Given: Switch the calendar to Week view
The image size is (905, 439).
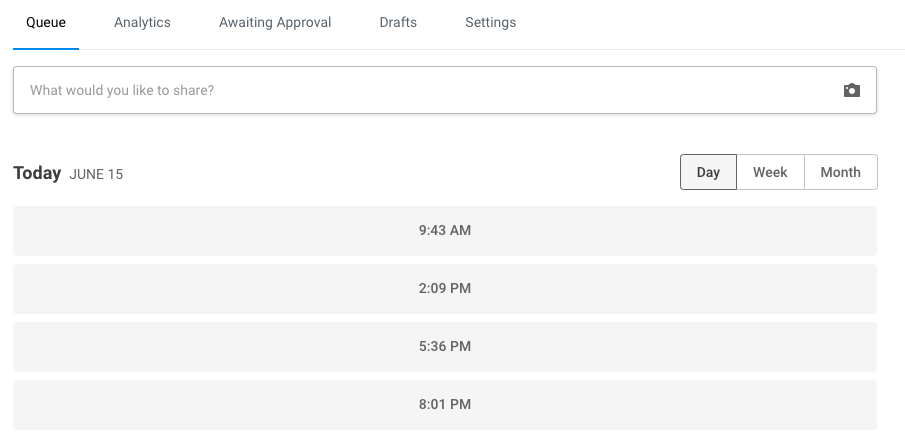Looking at the screenshot, I should [770, 172].
